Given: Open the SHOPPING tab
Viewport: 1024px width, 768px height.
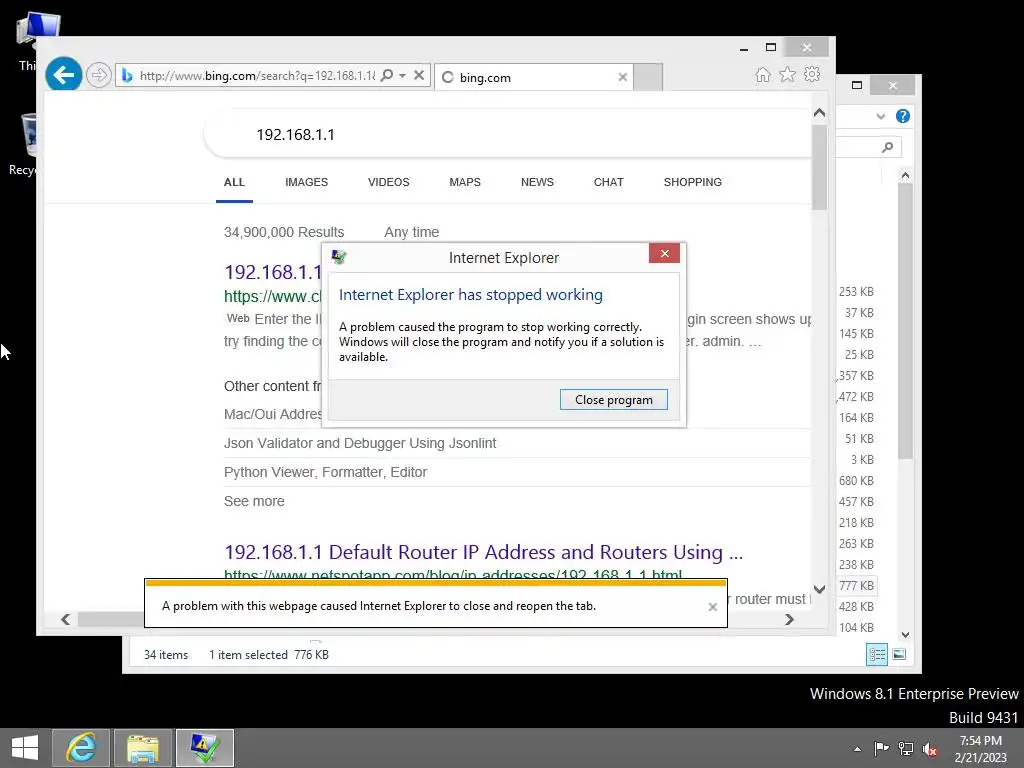Looking at the screenshot, I should [693, 182].
